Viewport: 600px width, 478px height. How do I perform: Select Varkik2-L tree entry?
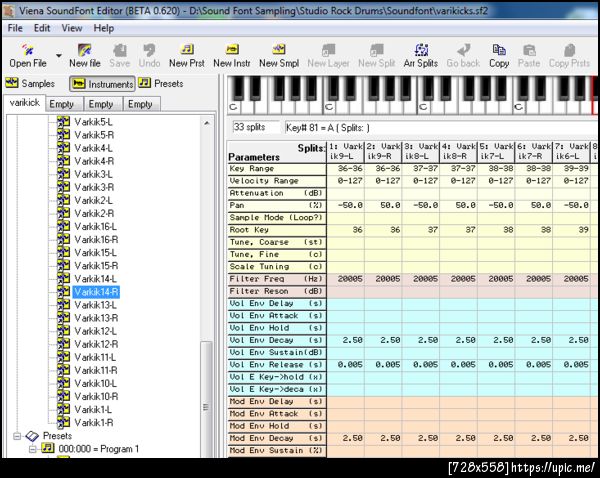tap(93, 201)
